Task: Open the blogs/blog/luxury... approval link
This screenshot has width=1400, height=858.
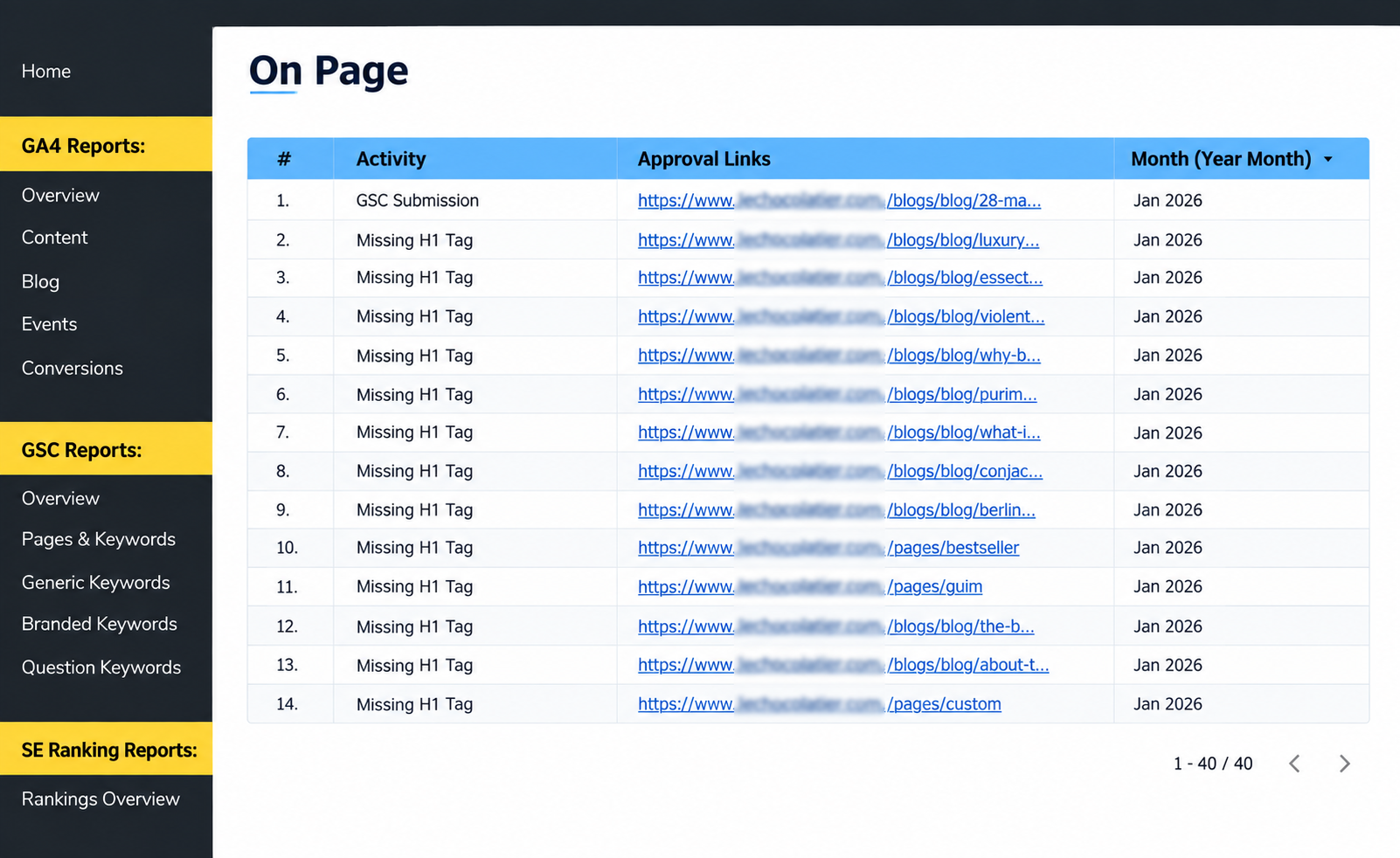Action: pos(838,240)
